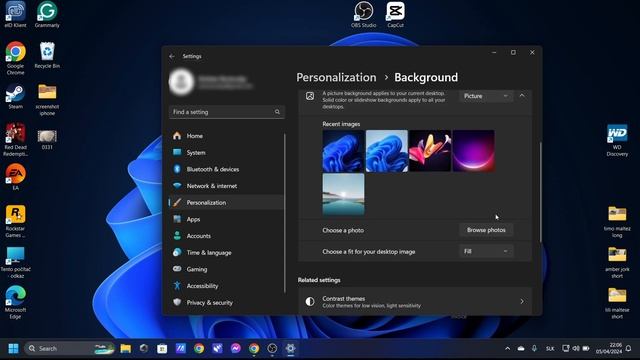Select the EA desktop icon

click(16, 177)
